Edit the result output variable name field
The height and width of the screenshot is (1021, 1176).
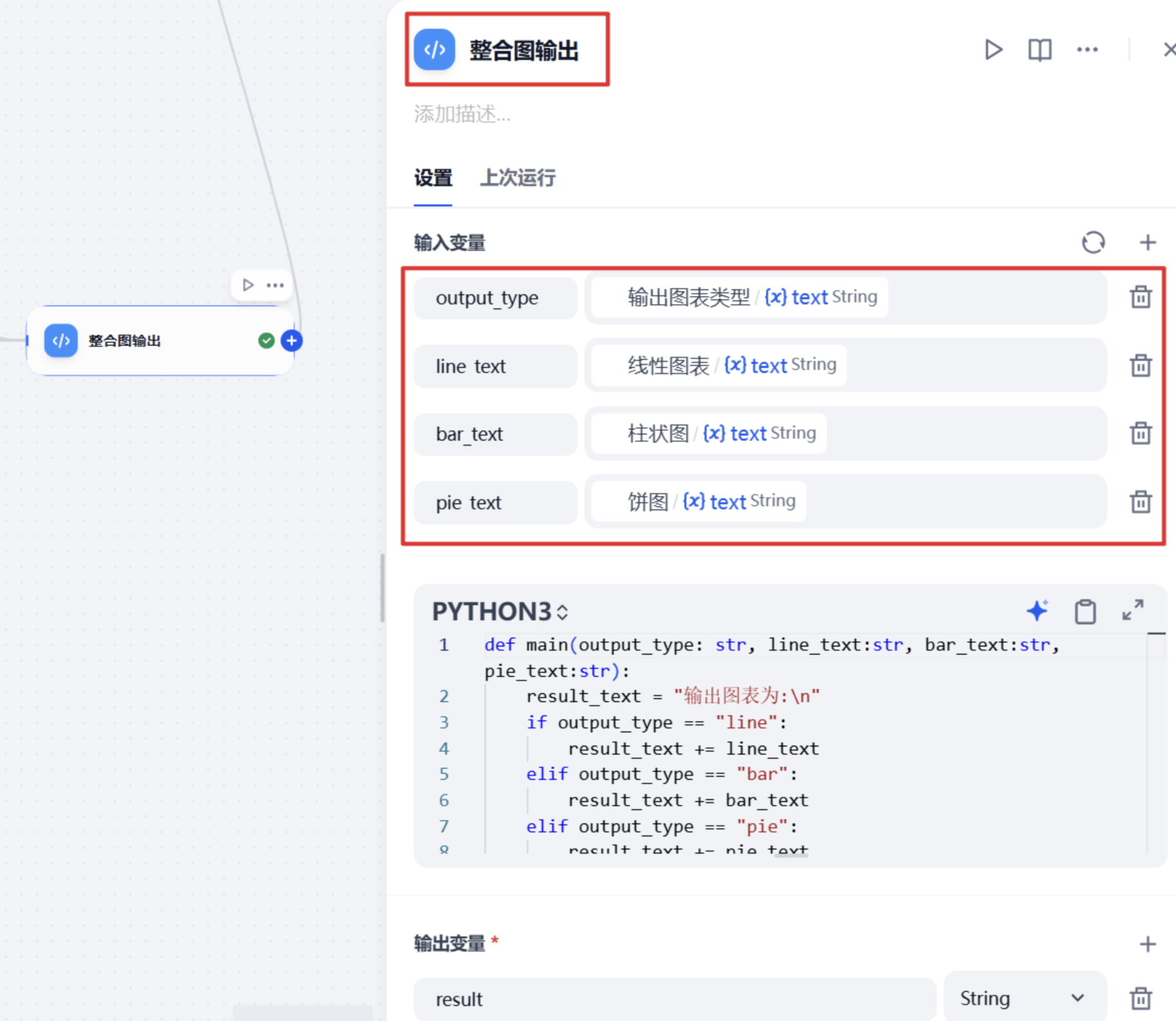coord(675,999)
